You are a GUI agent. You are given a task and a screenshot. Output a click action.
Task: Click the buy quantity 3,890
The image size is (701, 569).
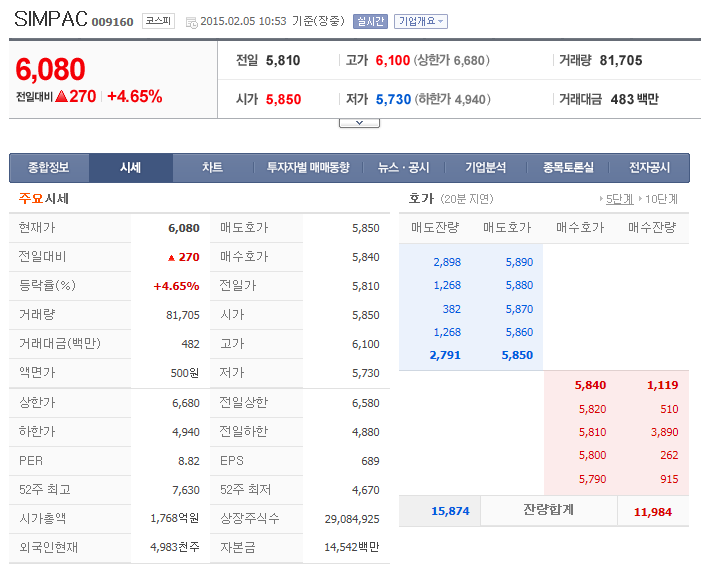[x=665, y=432]
